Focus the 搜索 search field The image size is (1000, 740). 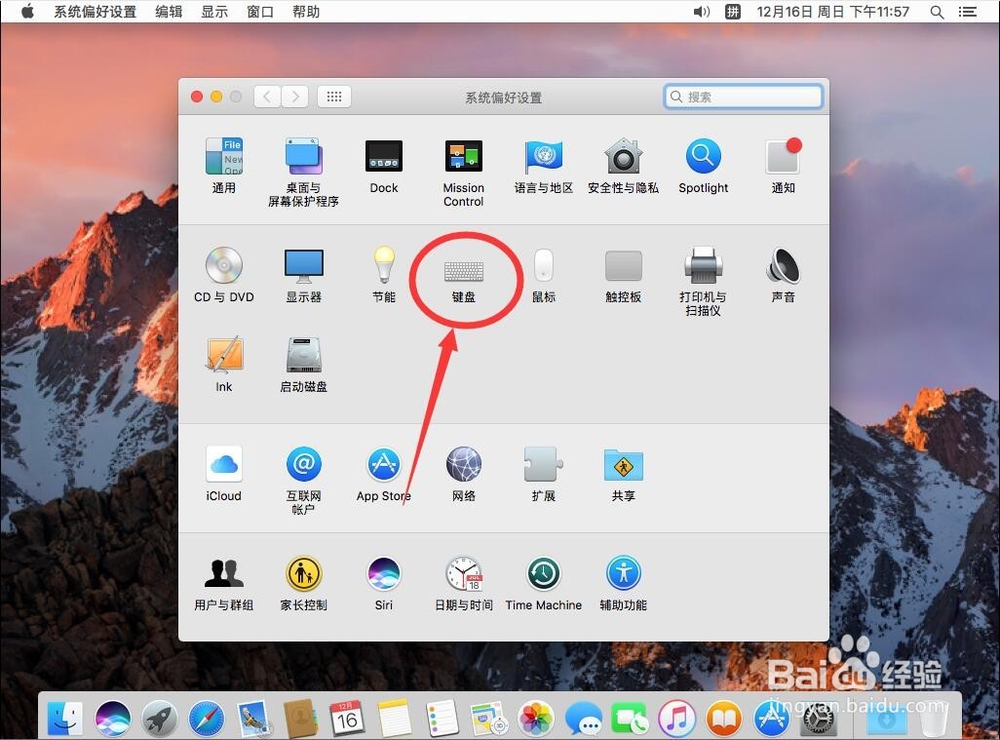pyautogui.click(x=743, y=97)
